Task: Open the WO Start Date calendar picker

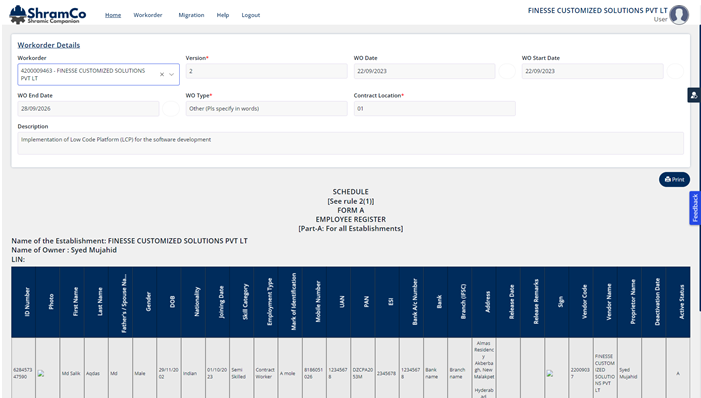Action: (675, 71)
